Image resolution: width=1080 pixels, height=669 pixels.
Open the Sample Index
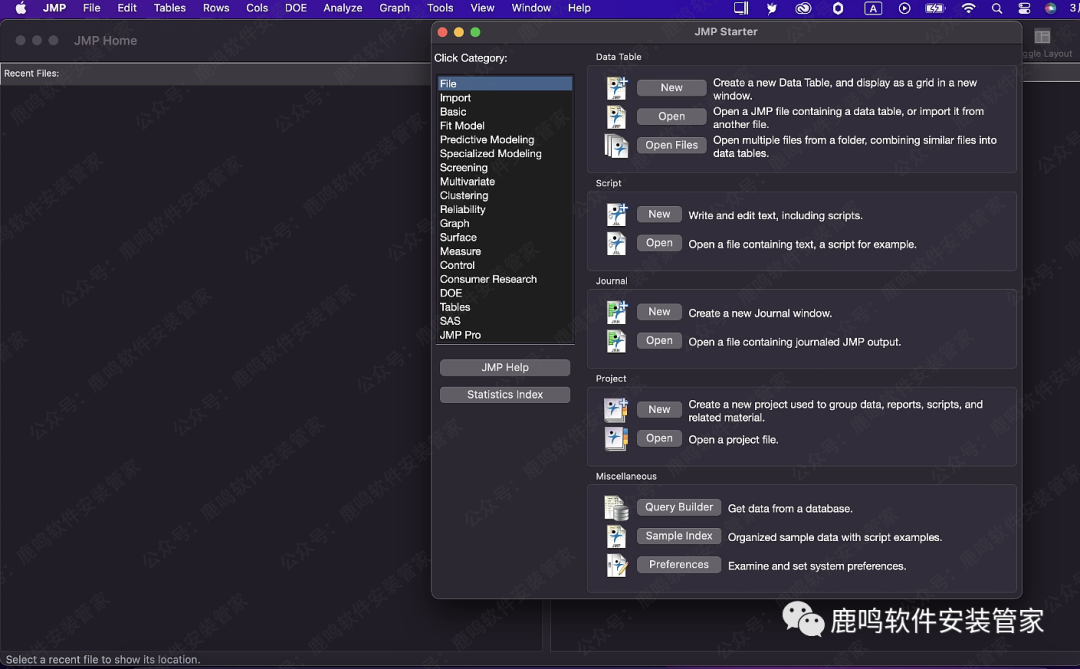pos(679,537)
